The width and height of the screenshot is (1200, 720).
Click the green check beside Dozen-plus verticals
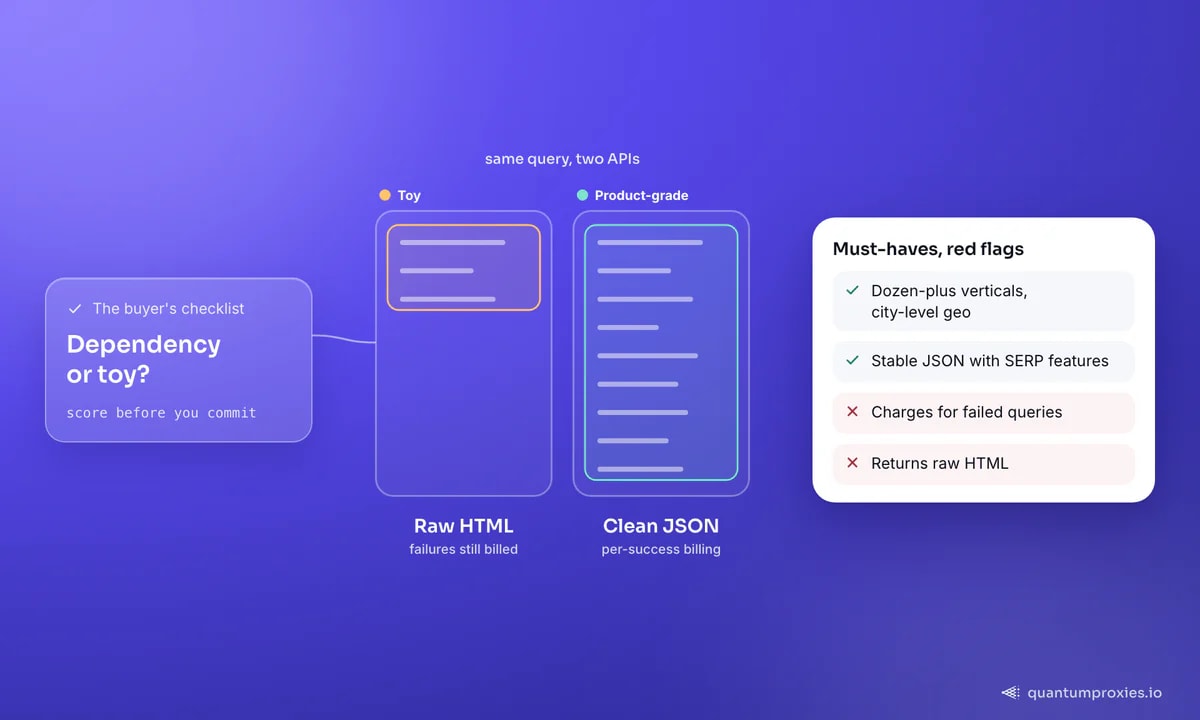(852, 291)
